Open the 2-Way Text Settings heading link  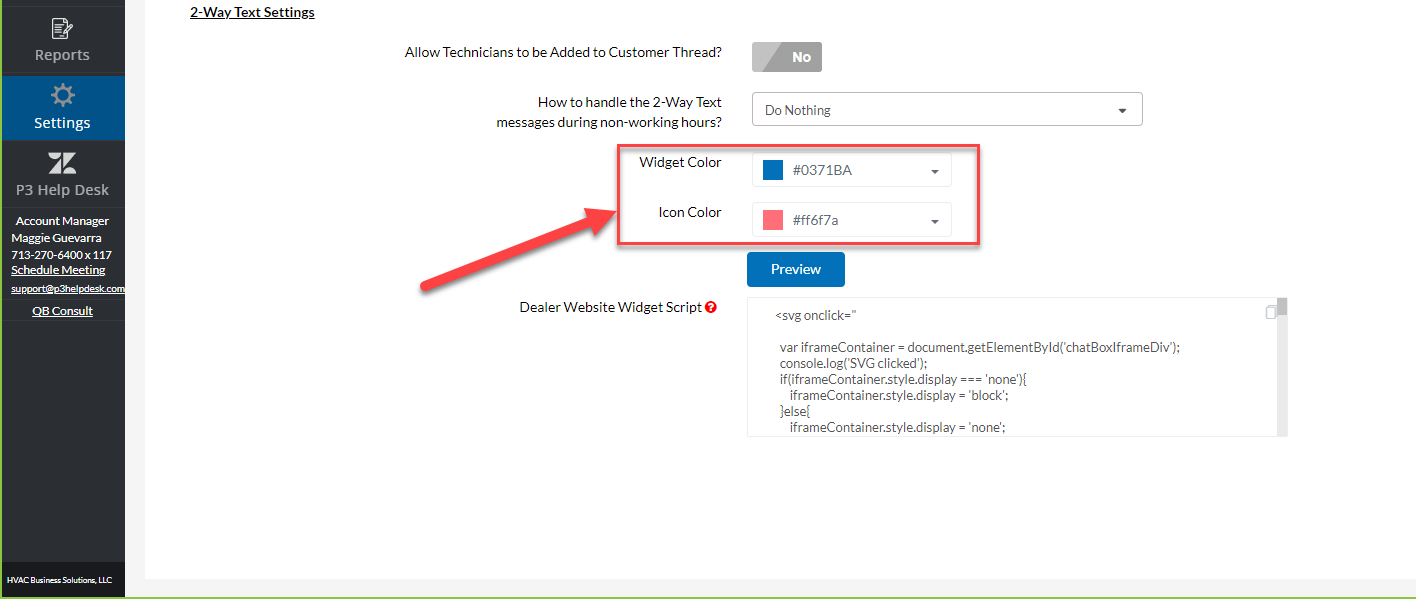tap(251, 11)
